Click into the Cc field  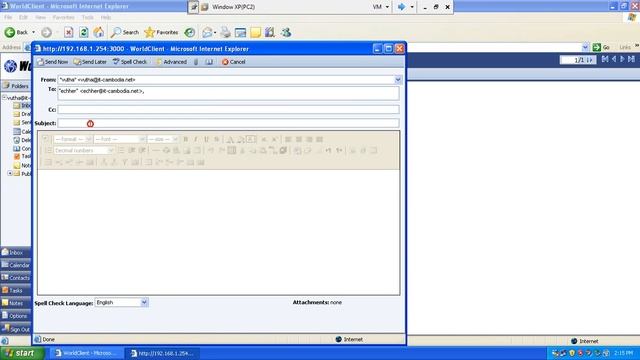[x=228, y=109]
